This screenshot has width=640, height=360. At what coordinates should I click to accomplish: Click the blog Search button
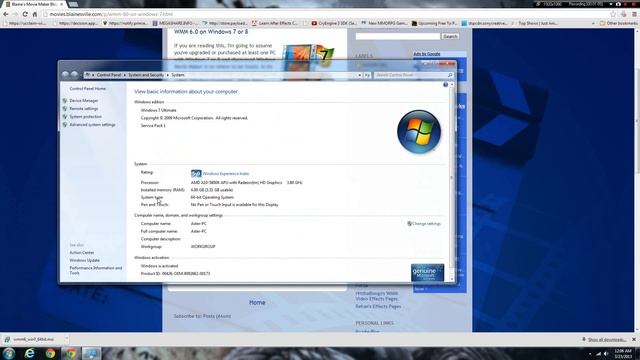point(450,36)
